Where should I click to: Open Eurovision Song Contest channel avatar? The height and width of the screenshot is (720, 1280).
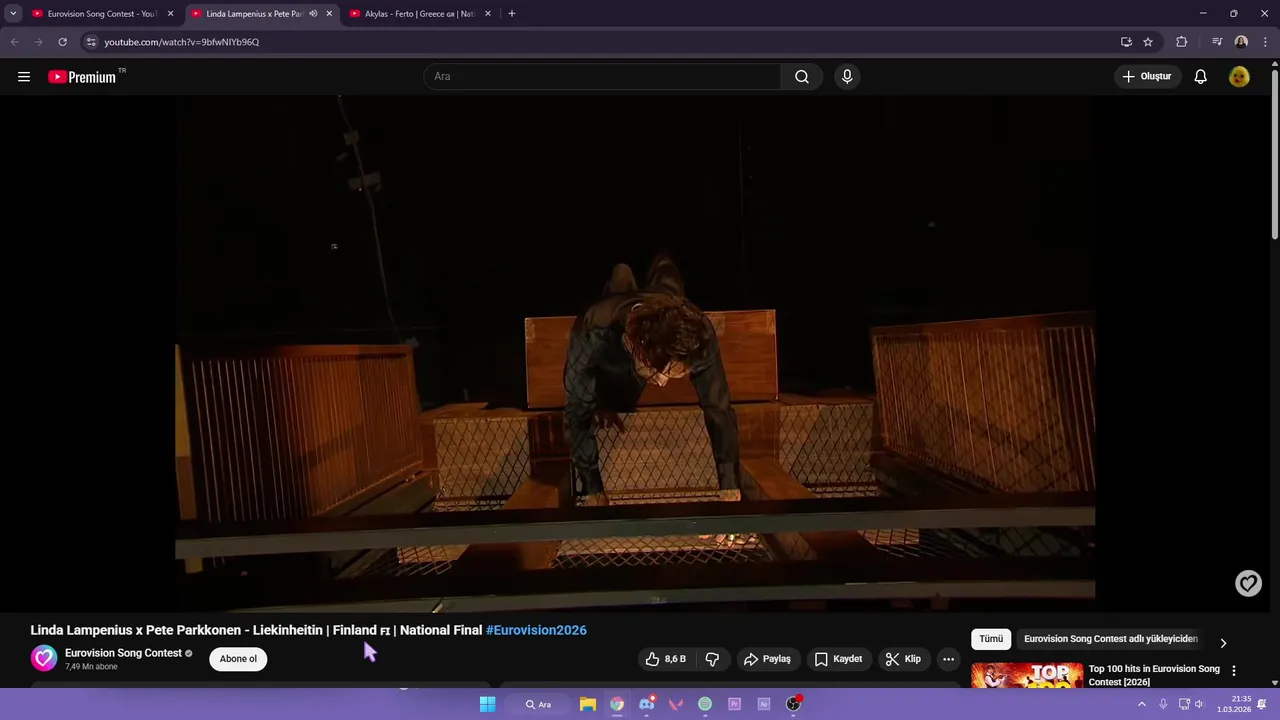(44, 658)
